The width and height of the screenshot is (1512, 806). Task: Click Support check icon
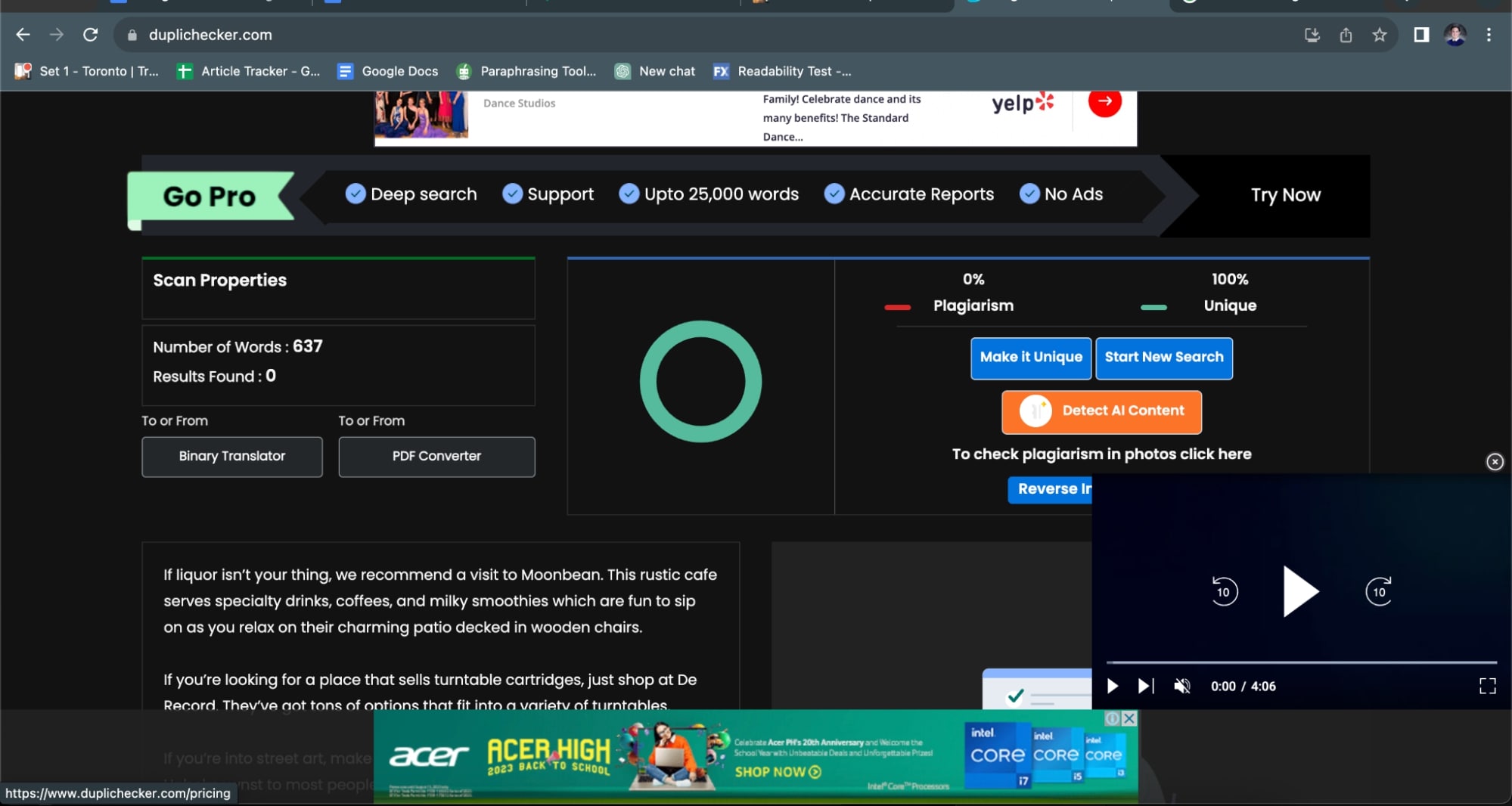(512, 194)
